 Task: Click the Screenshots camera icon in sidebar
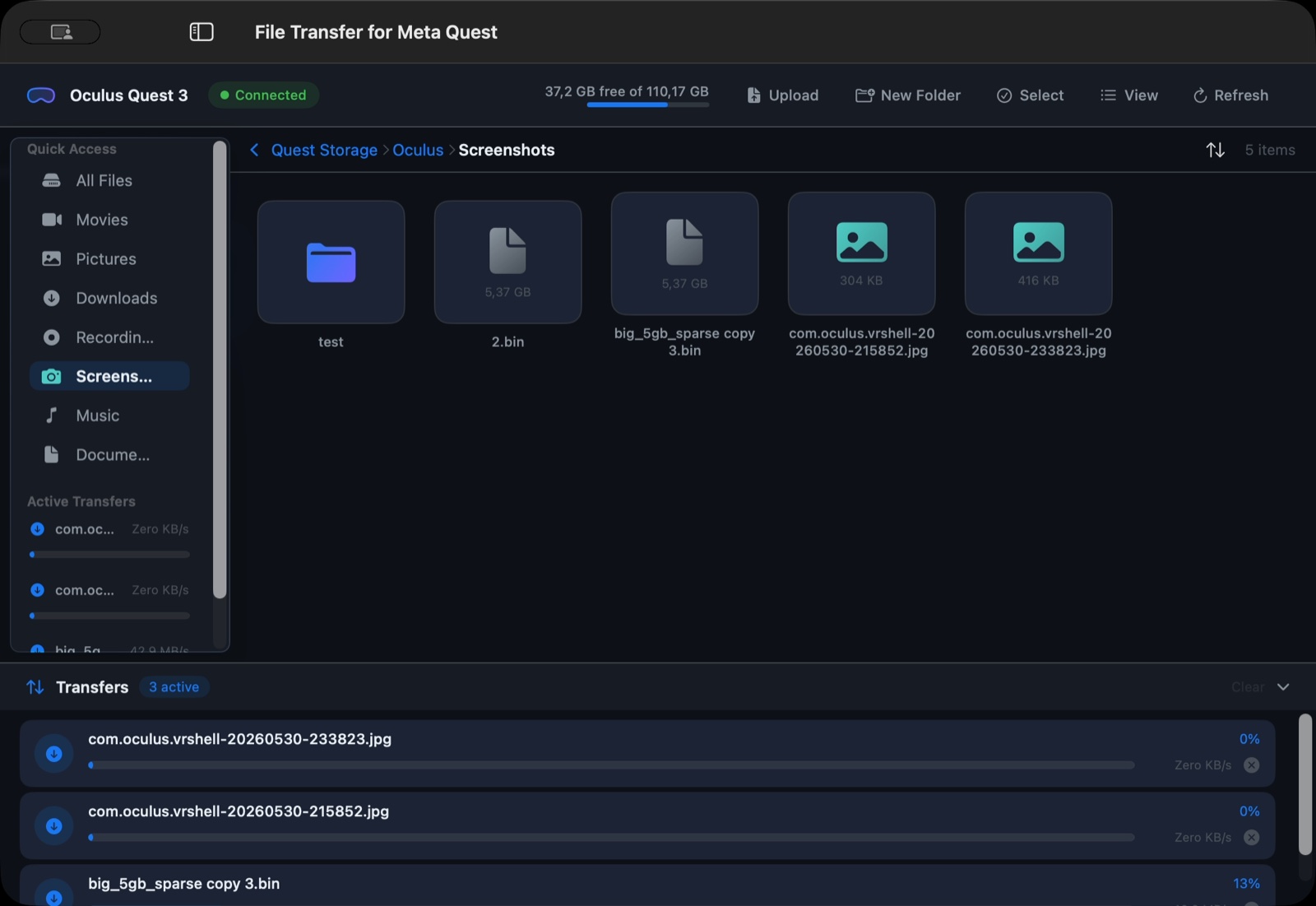[51, 376]
